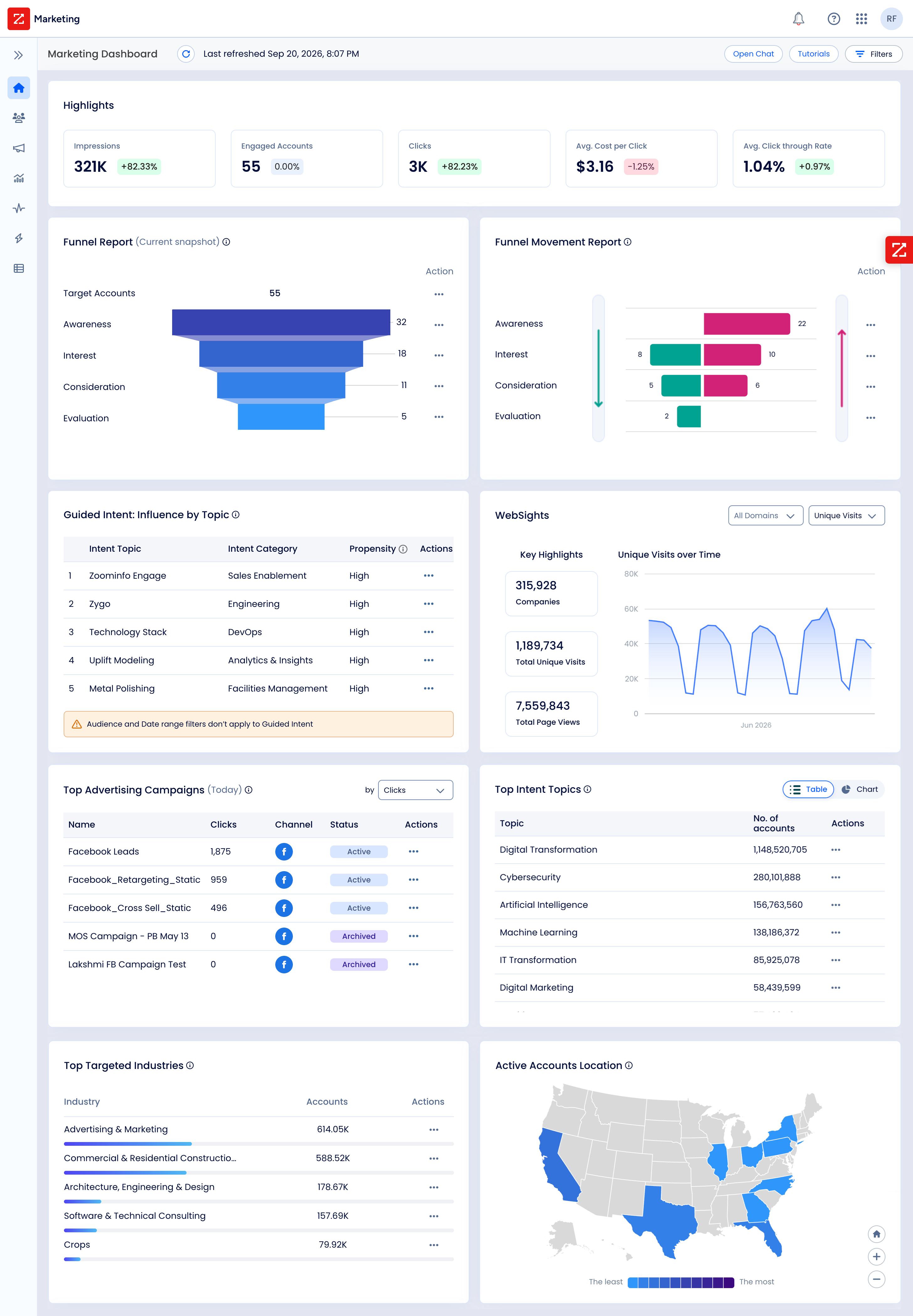
Task: Open actions for Metal Polishing topic
Action: (x=429, y=689)
